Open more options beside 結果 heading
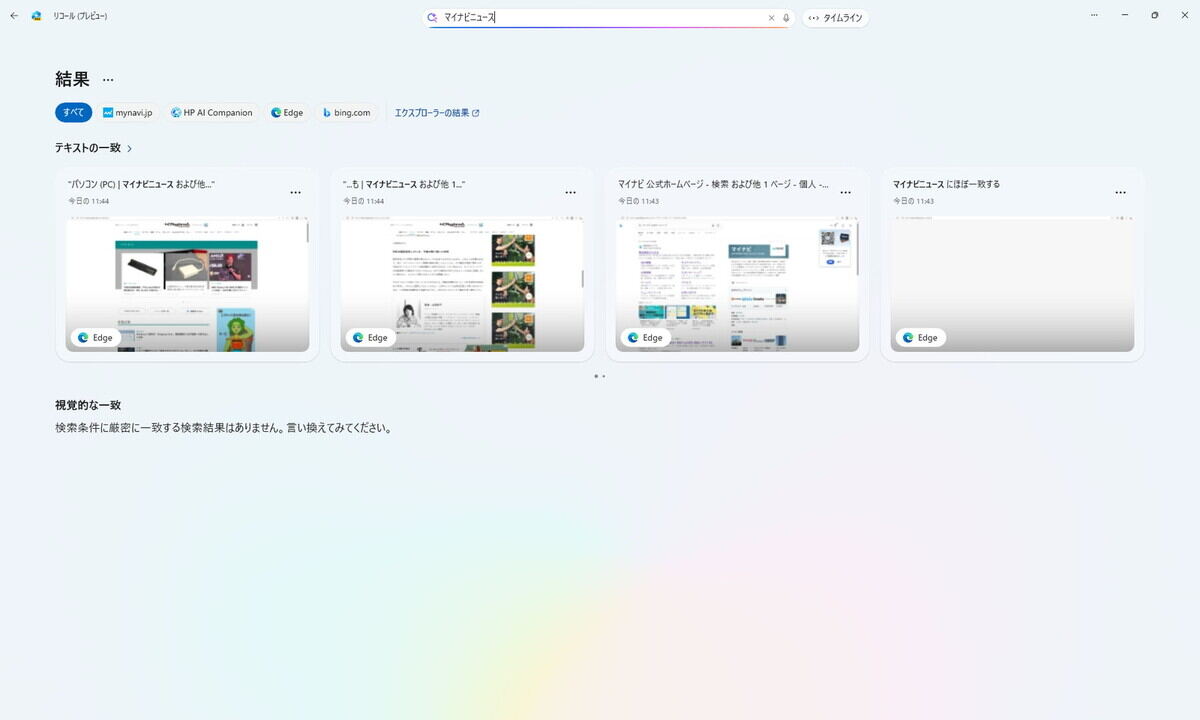Image resolution: width=1200 pixels, height=720 pixels. [108, 80]
